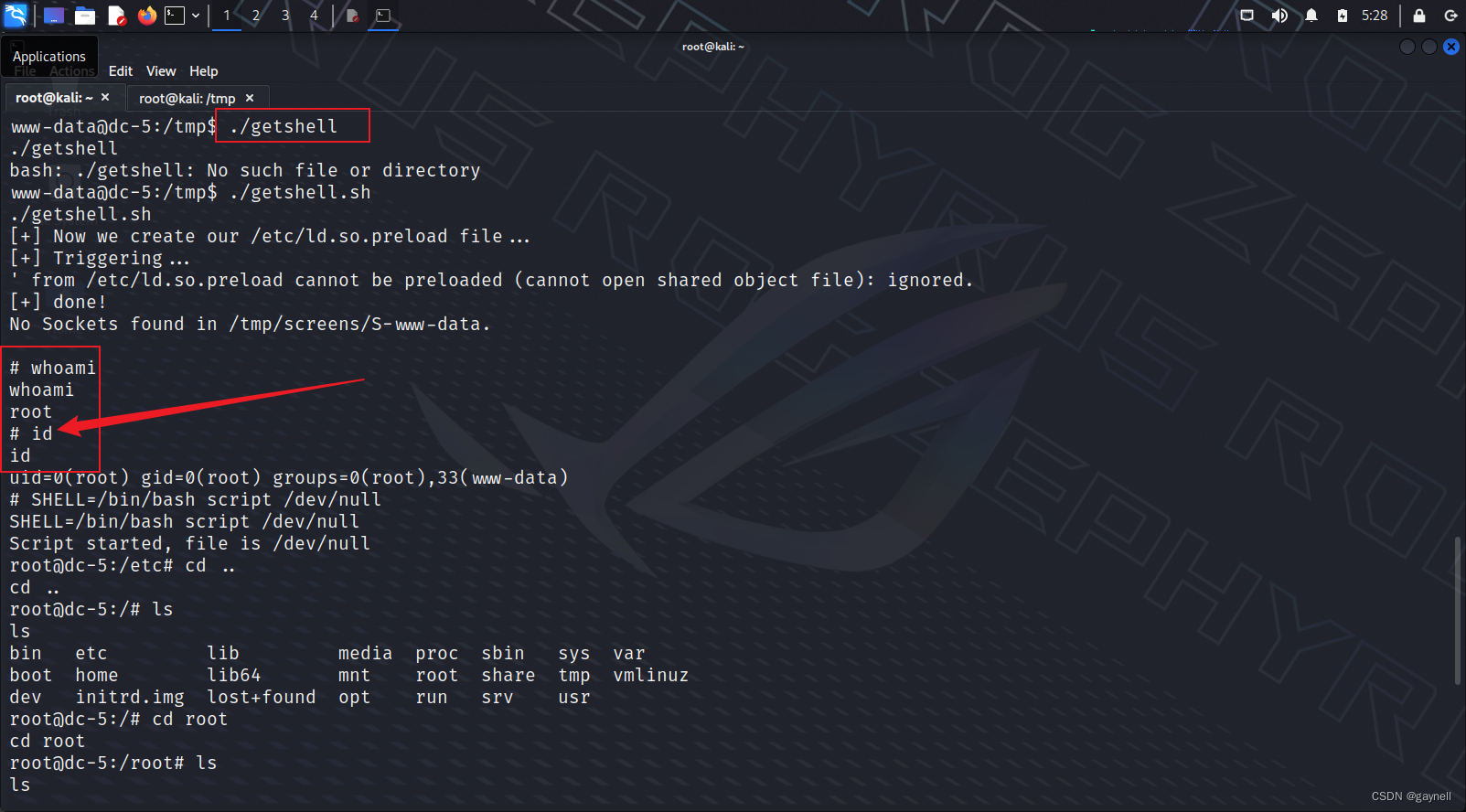Open the file manager launcher
This screenshot has height=812, width=1466.
pos(85,16)
